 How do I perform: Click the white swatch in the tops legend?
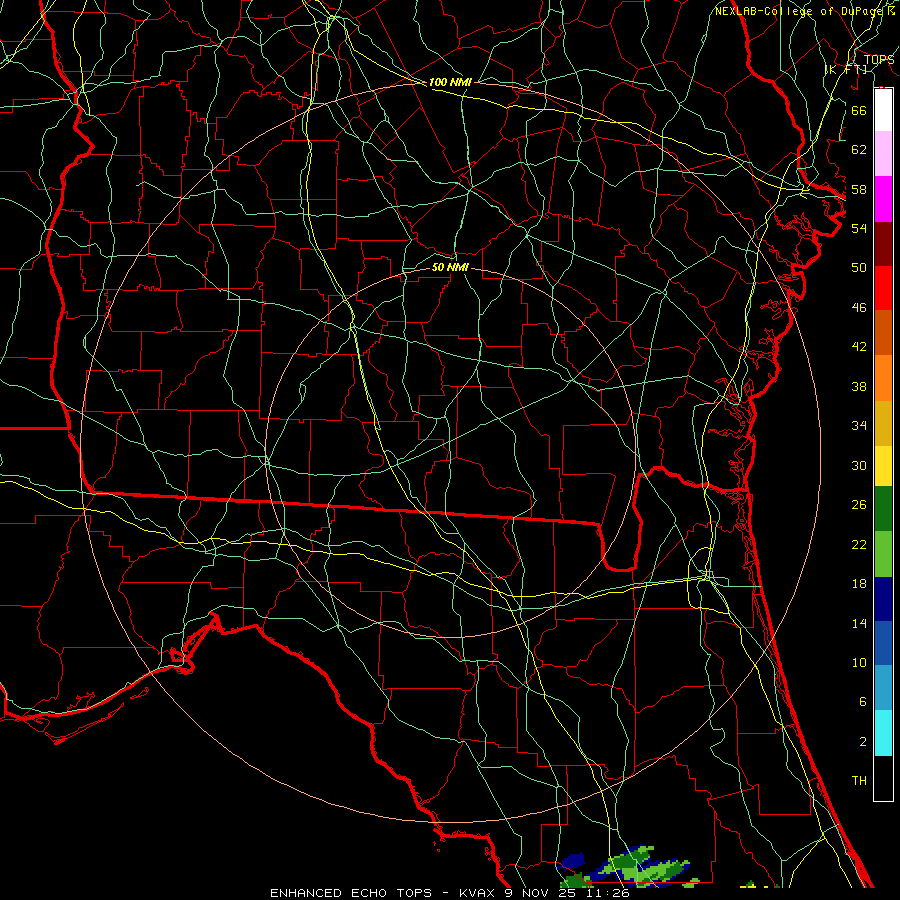point(883,110)
